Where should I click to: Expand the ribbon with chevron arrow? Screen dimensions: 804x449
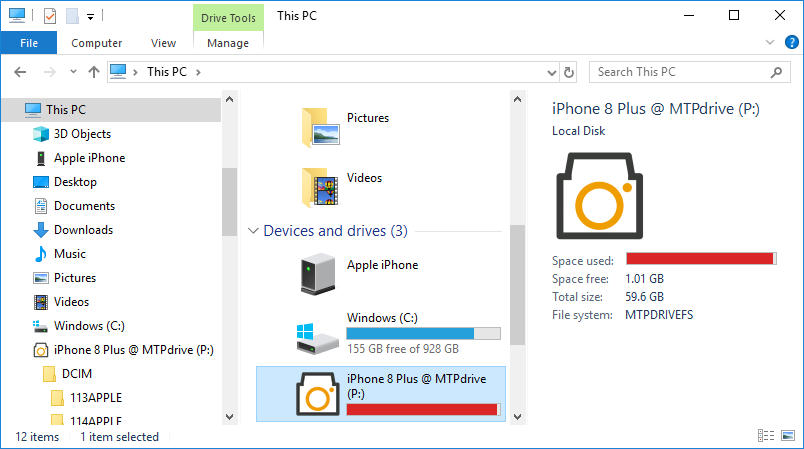pos(769,43)
